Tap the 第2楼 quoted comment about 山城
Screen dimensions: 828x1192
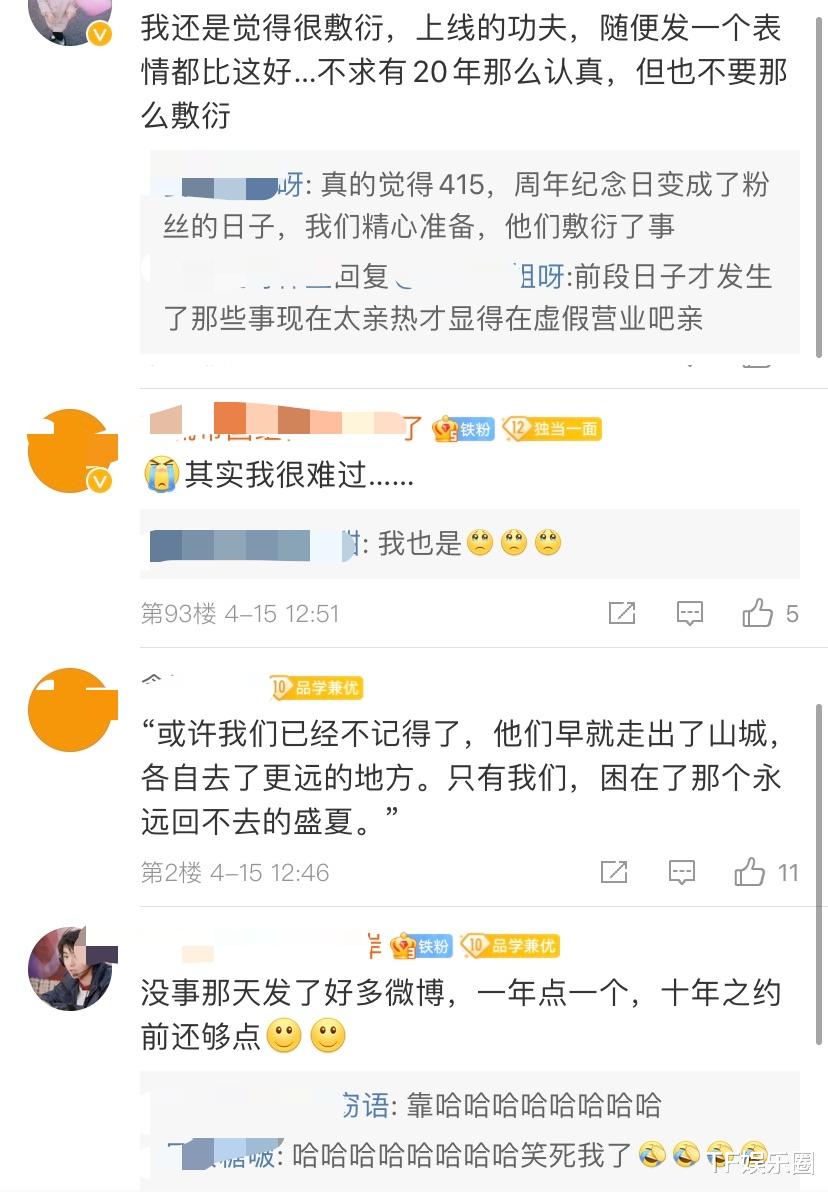462,778
